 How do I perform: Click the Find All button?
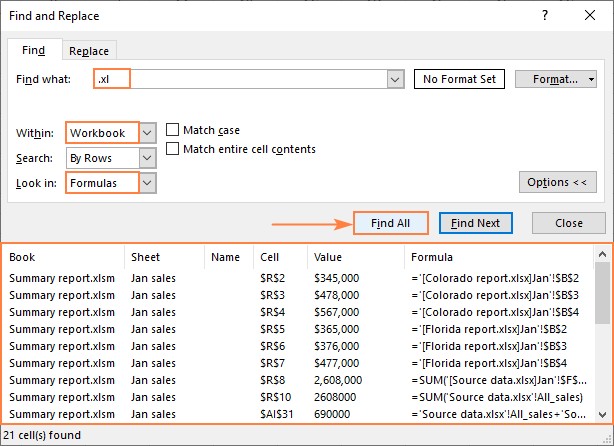[390, 223]
